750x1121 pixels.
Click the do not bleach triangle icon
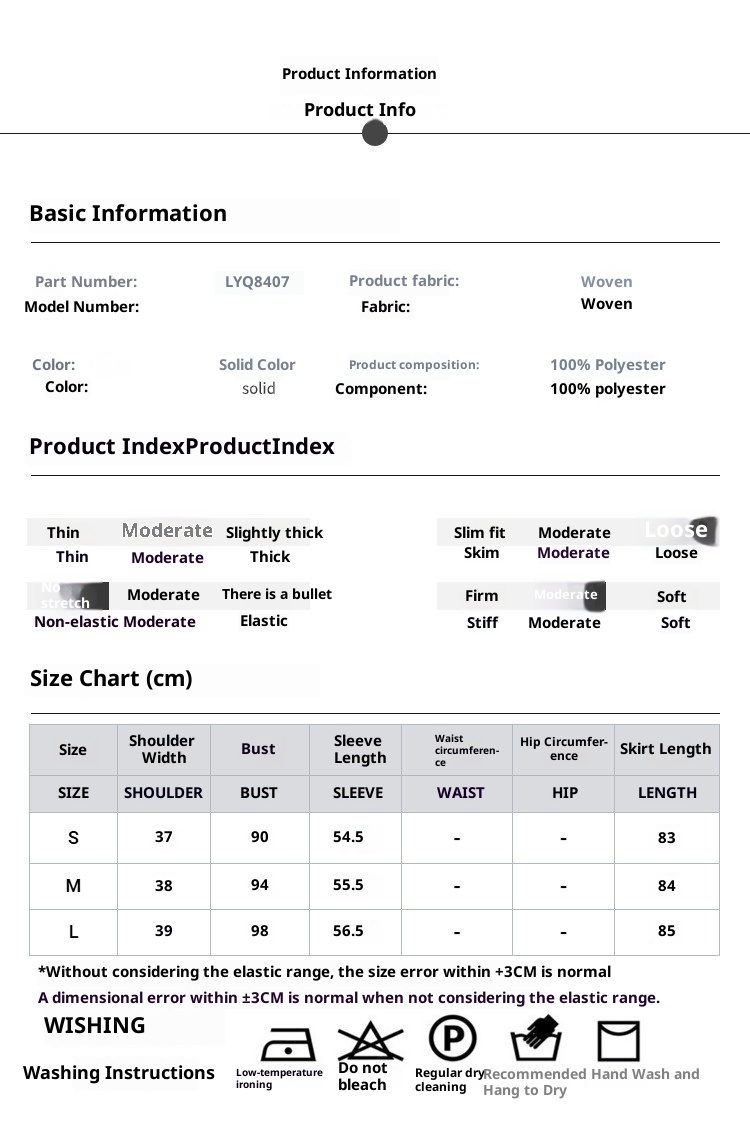[x=370, y=1040]
